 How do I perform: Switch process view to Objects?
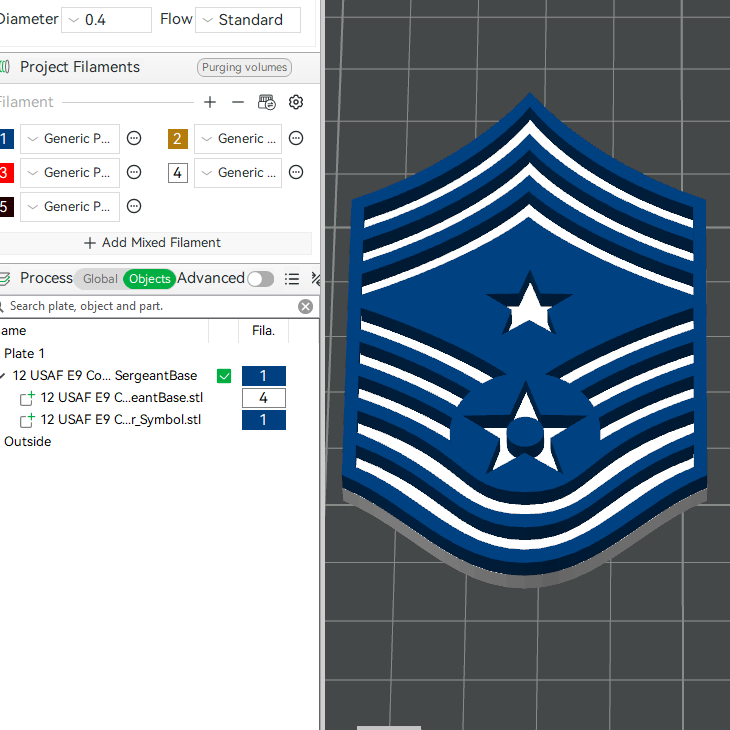click(149, 279)
